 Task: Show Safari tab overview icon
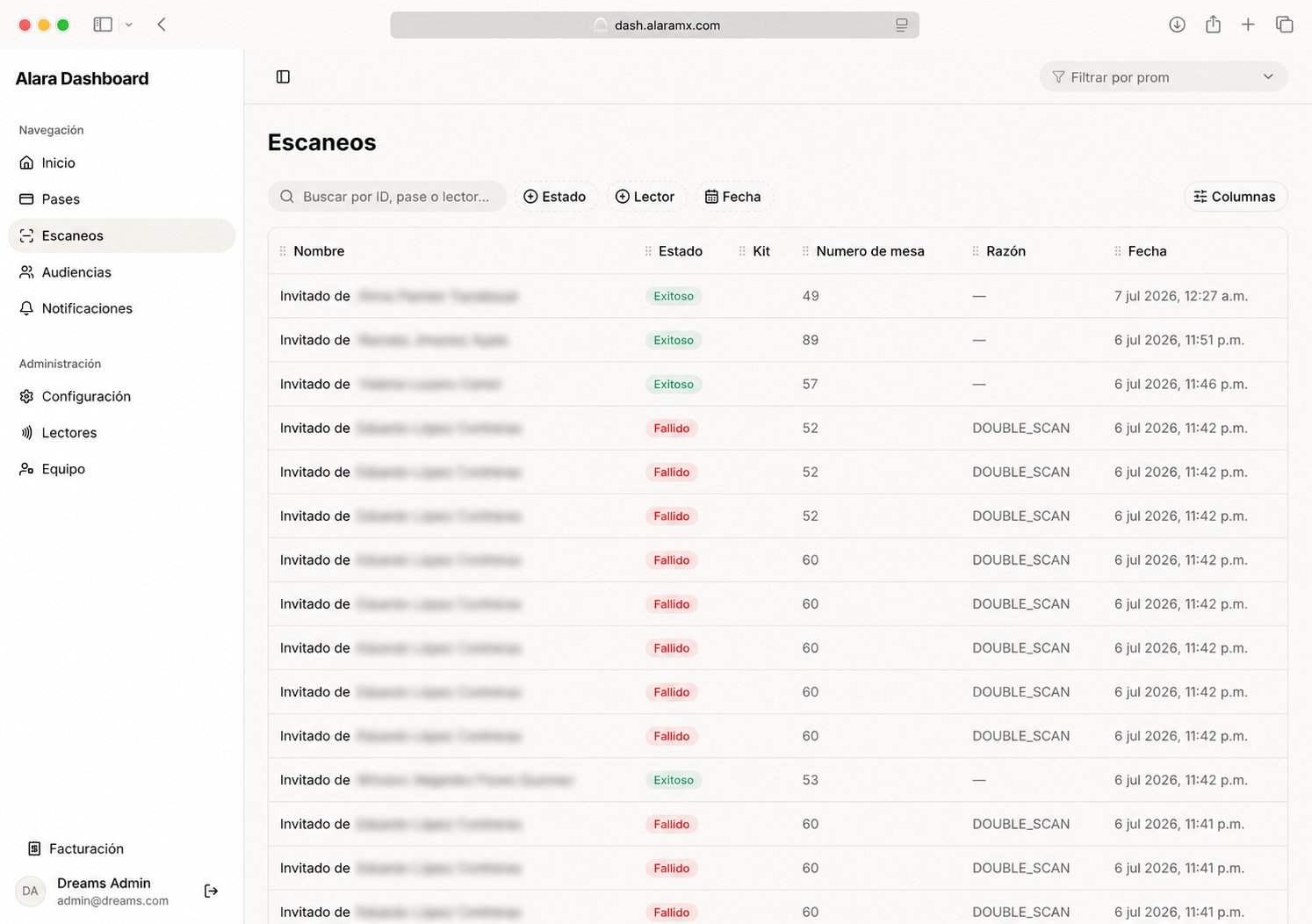(1284, 25)
